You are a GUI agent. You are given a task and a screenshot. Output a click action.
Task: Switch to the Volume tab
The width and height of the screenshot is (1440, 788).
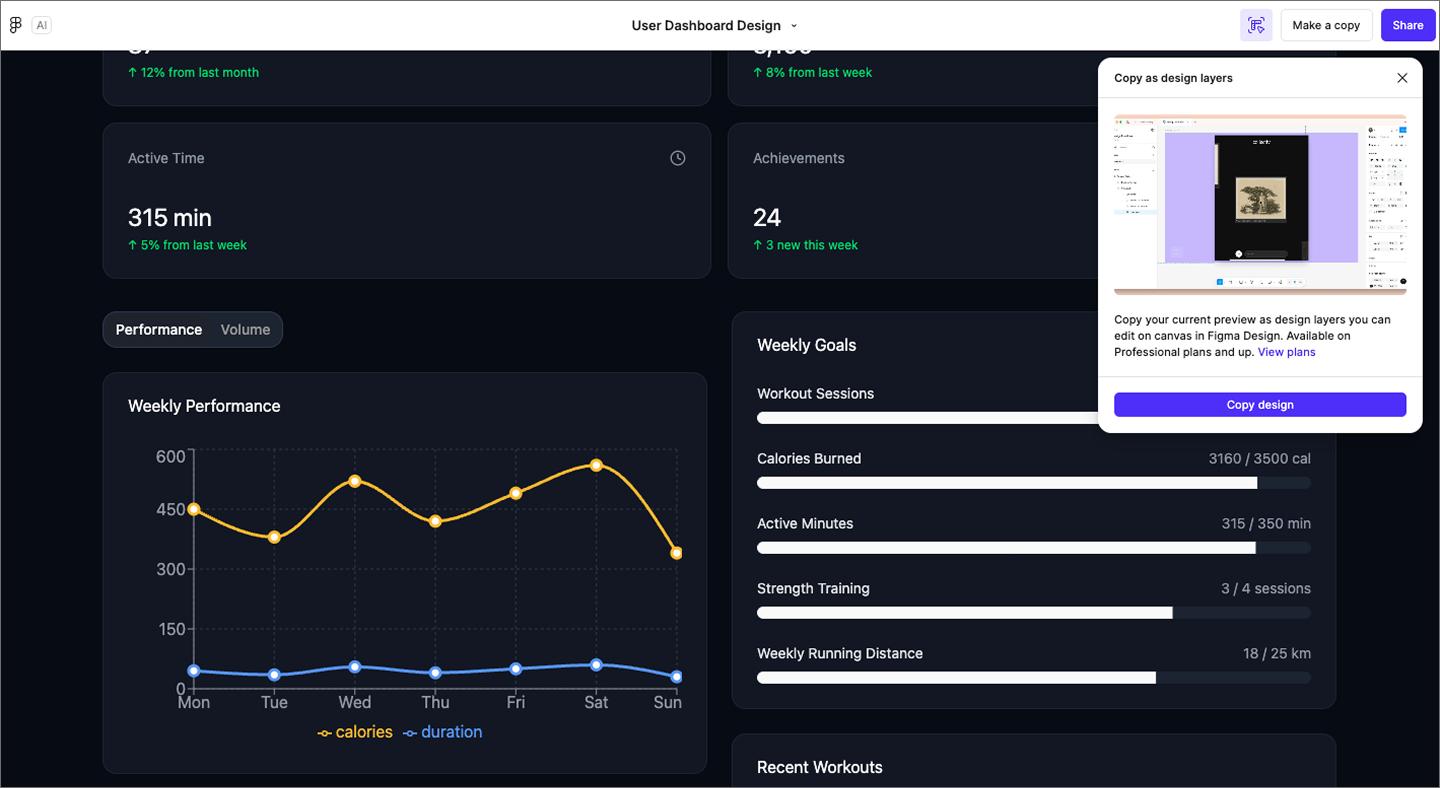coord(245,329)
